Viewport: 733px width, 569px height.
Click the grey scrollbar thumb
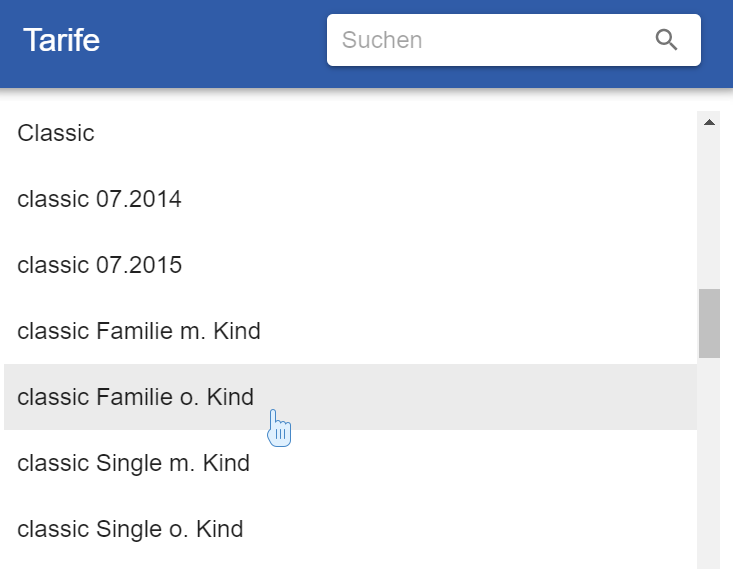pyautogui.click(x=709, y=323)
